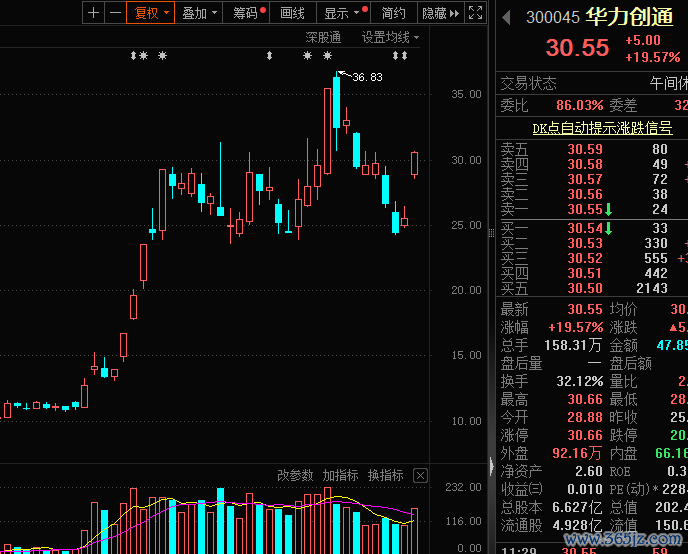Image resolution: width=688 pixels, height=554 pixels.
Task: Click the minus zoom-out chart button
Action: (x=115, y=13)
